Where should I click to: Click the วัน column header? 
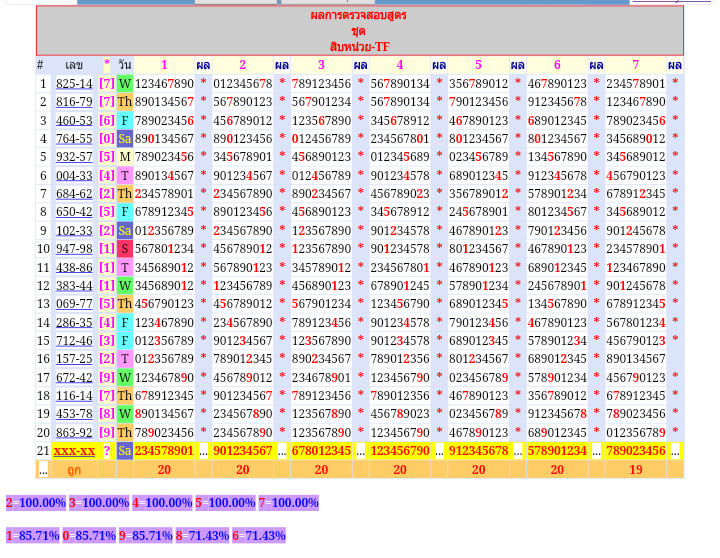click(x=124, y=65)
